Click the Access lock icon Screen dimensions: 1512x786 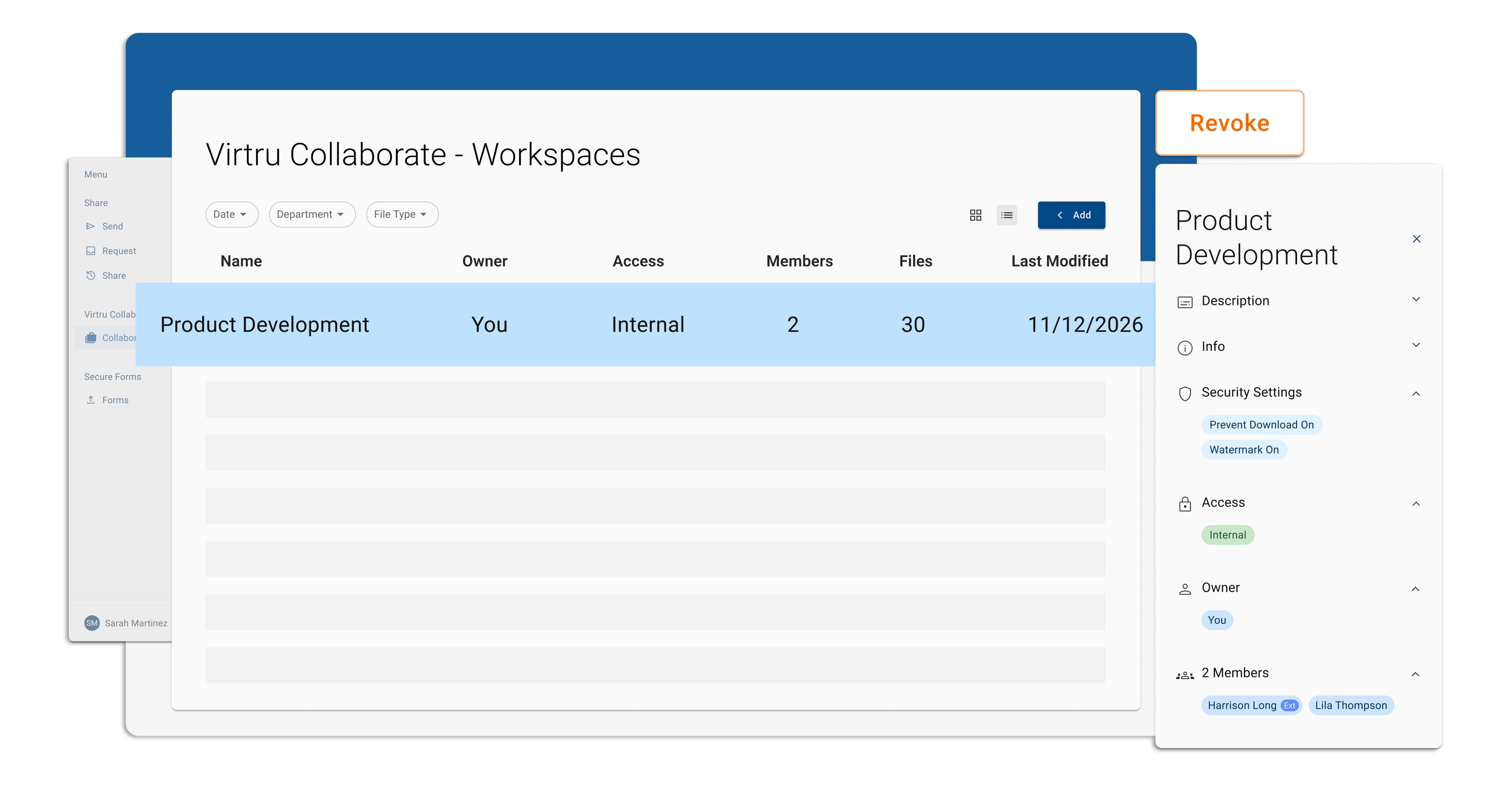tap(1185, 504)
